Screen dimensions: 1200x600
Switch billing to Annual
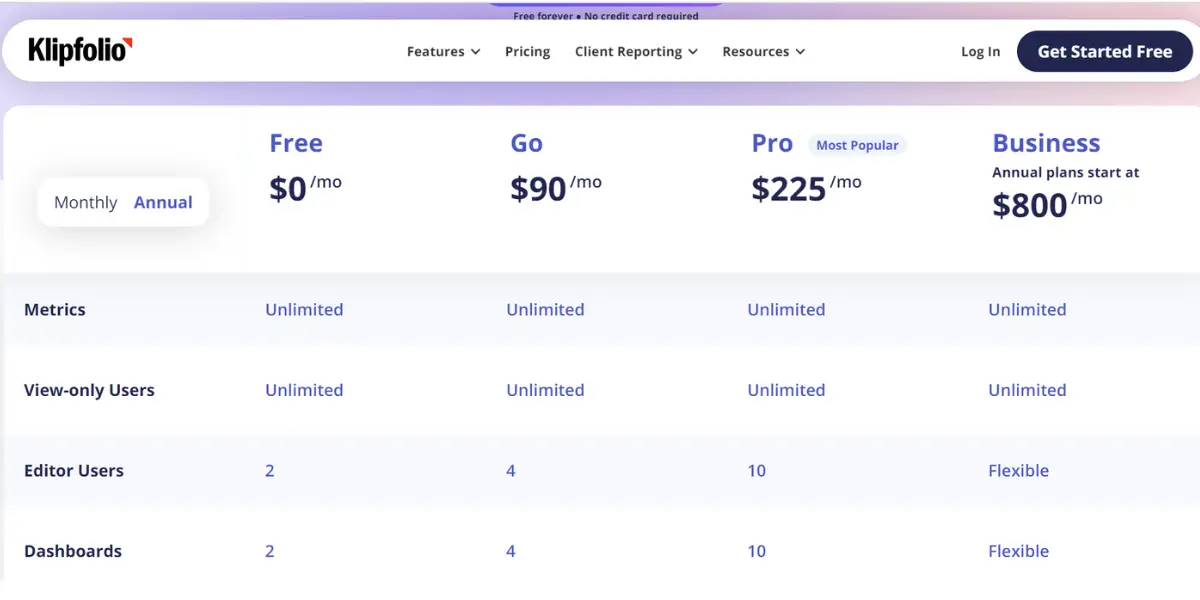[163, 202]
